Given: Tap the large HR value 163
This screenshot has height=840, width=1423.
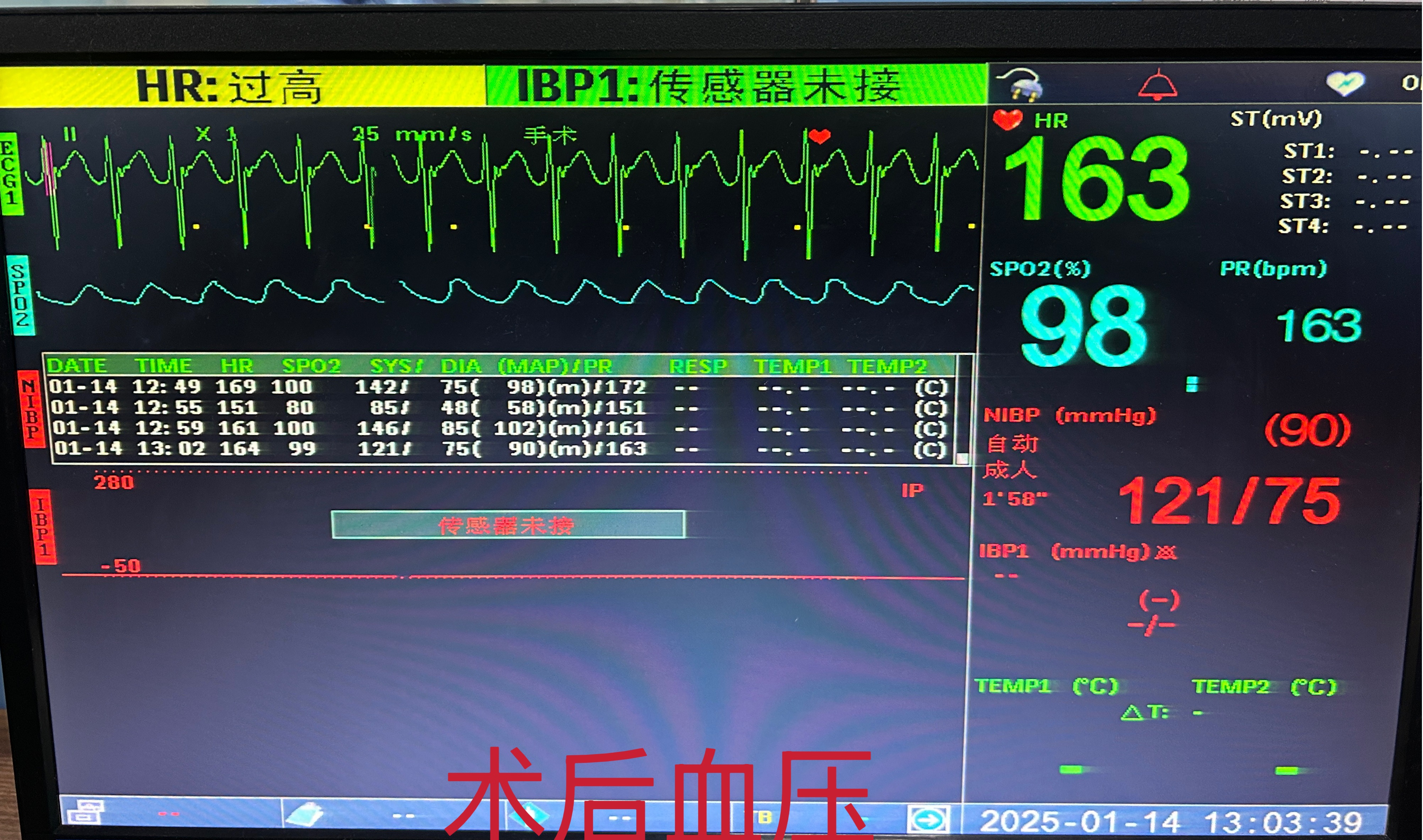Looking at the screenshot, I should (x=1097, y=178).
